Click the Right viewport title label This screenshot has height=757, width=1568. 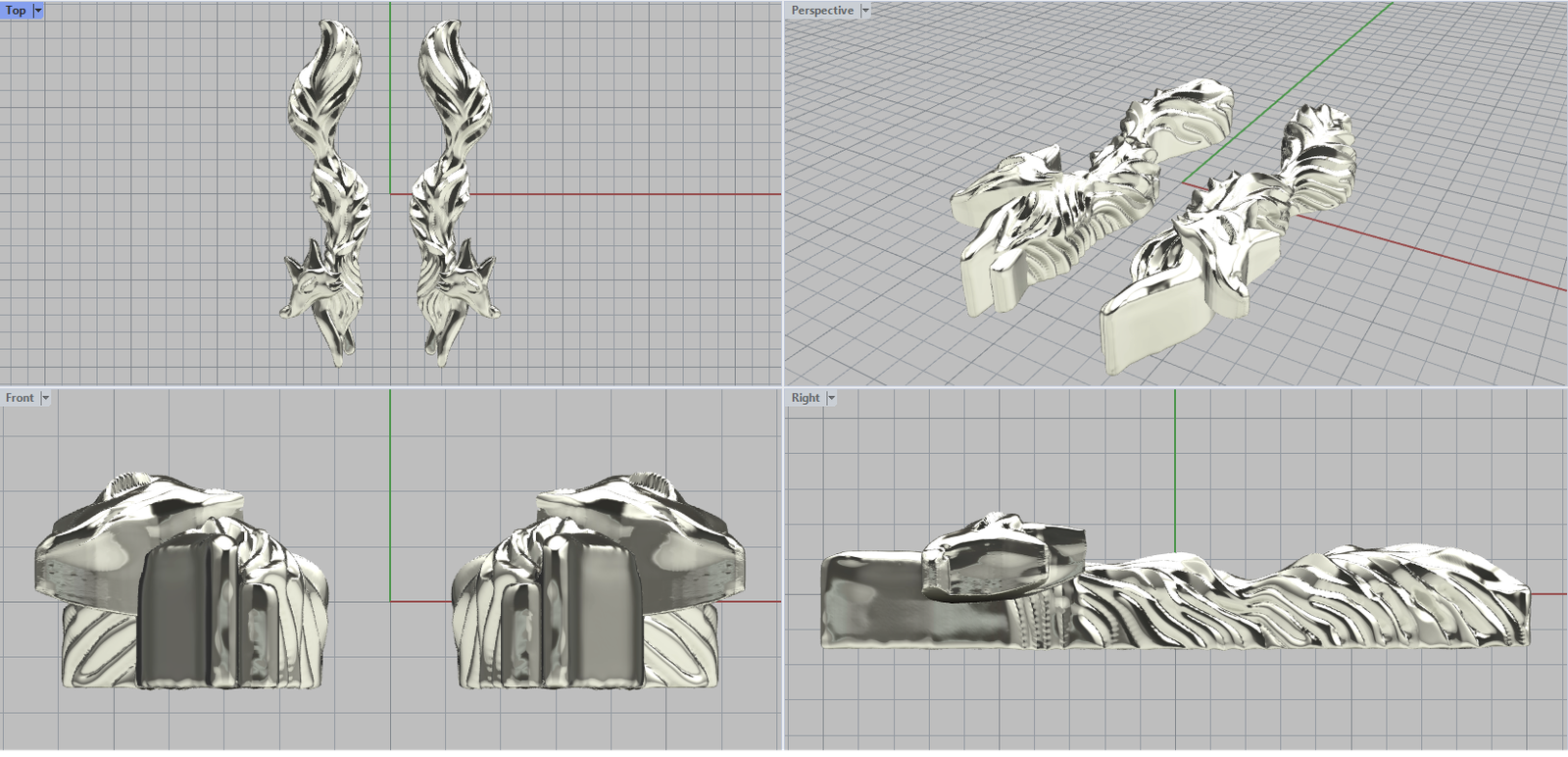pos(806,397)
